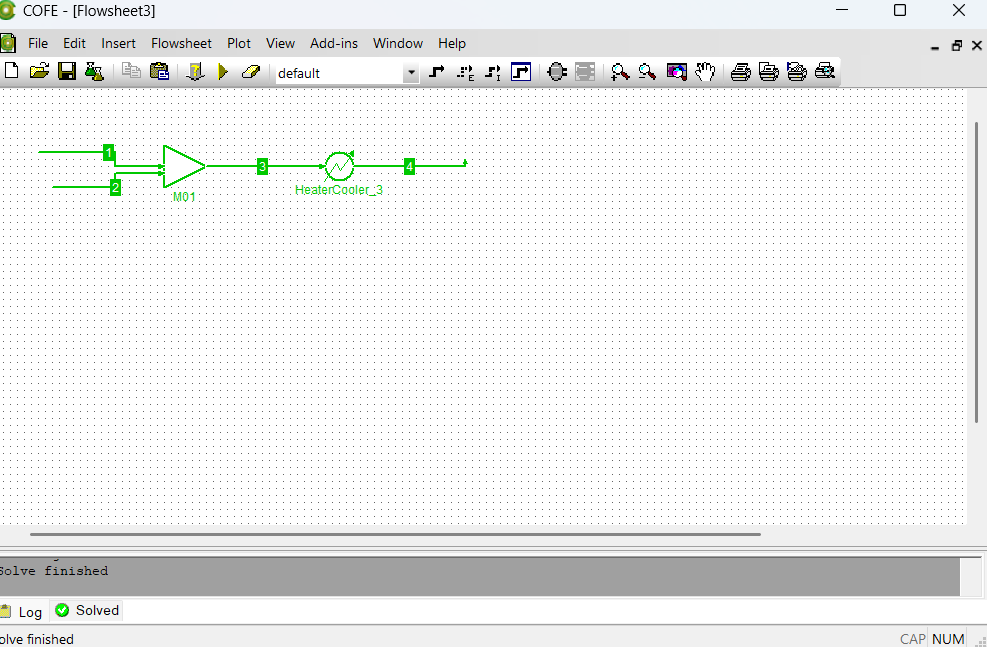
Task: Open a file with the folder icon
Action: click(39, 72)
